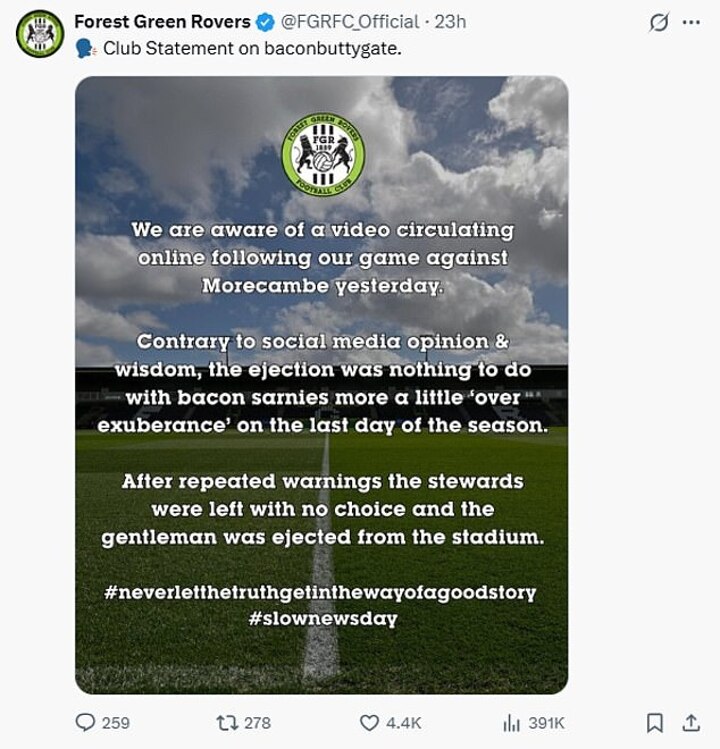Click the Forest Green Rovers profile avatar
The width and height of the screenshot is (720, 749).
pyautogui.click(x=39, y=33)
